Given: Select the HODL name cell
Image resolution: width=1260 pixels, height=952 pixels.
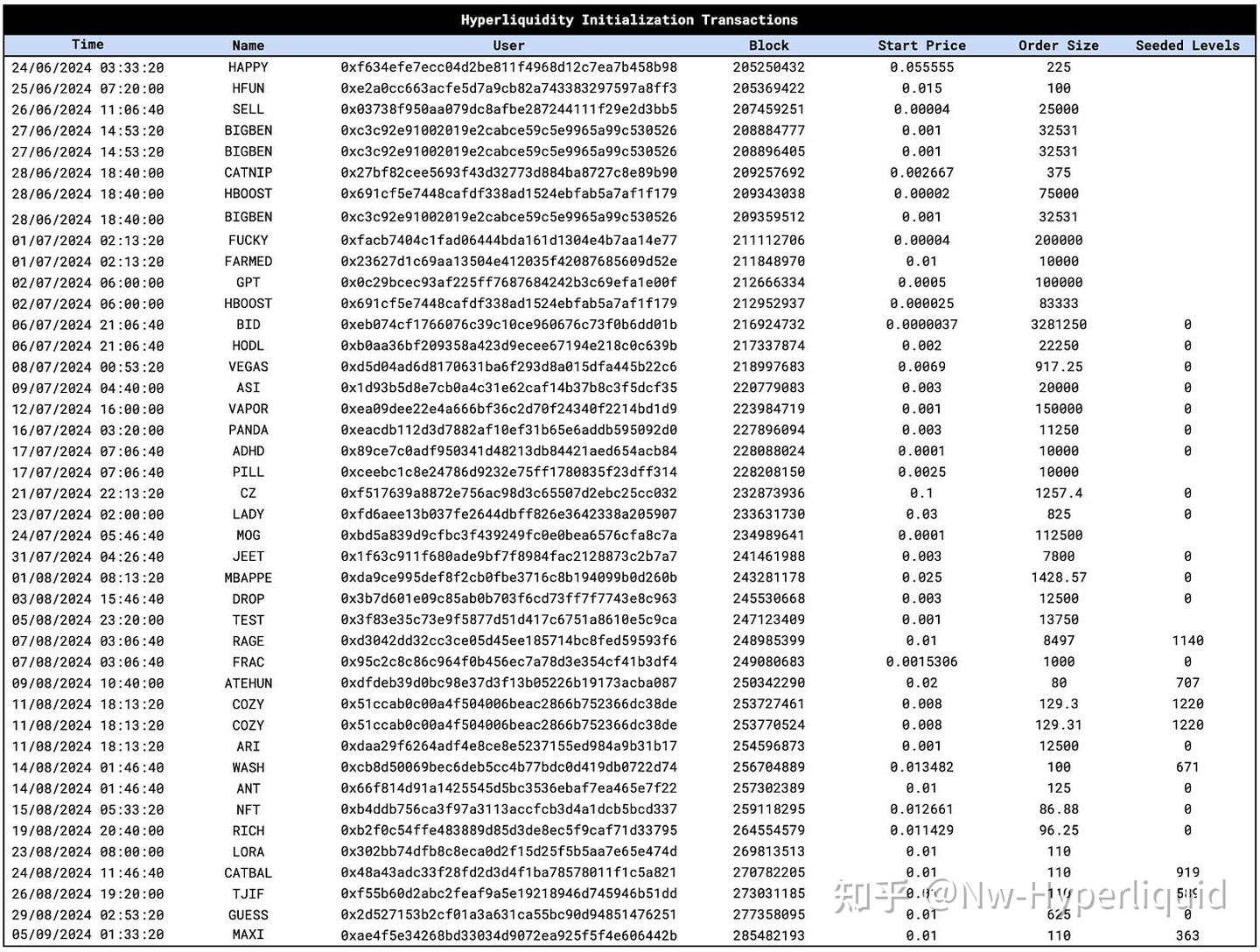Looking at the screenshot, I should click(248, 346).
